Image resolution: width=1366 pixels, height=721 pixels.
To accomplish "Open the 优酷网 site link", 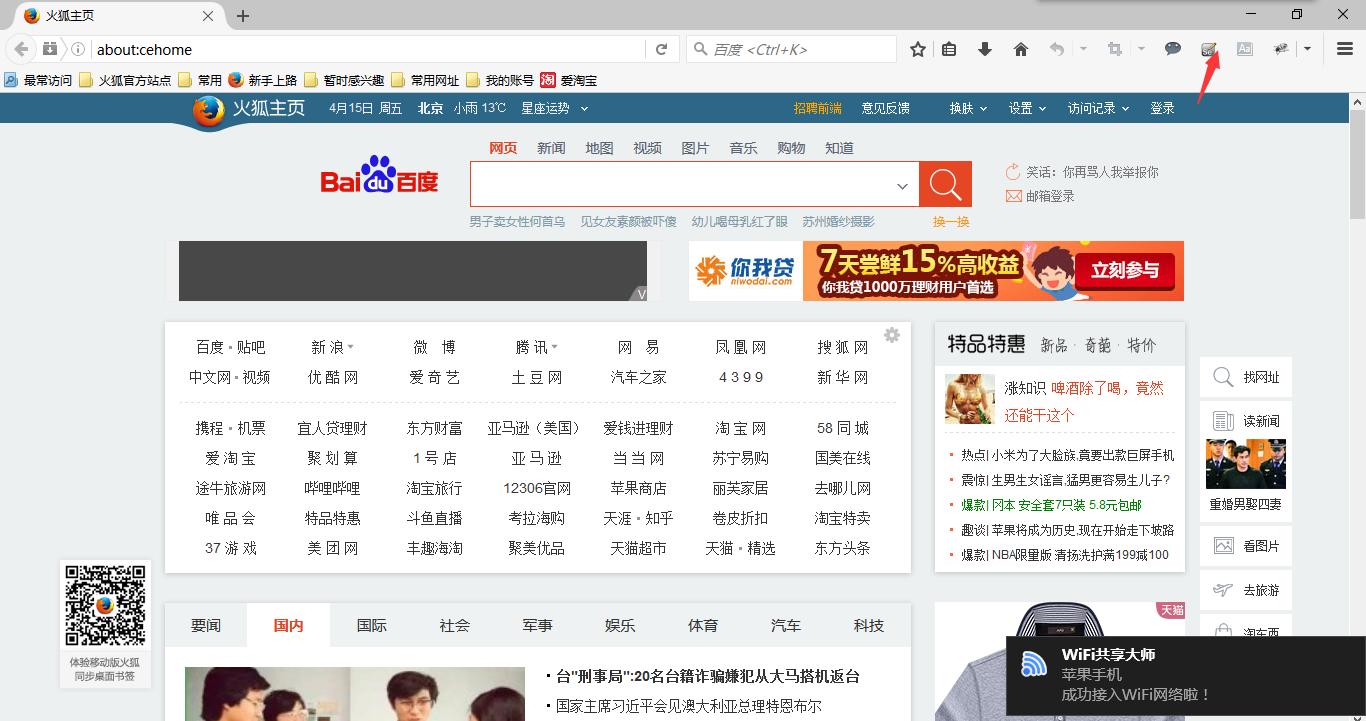I will tap(333, 377).
